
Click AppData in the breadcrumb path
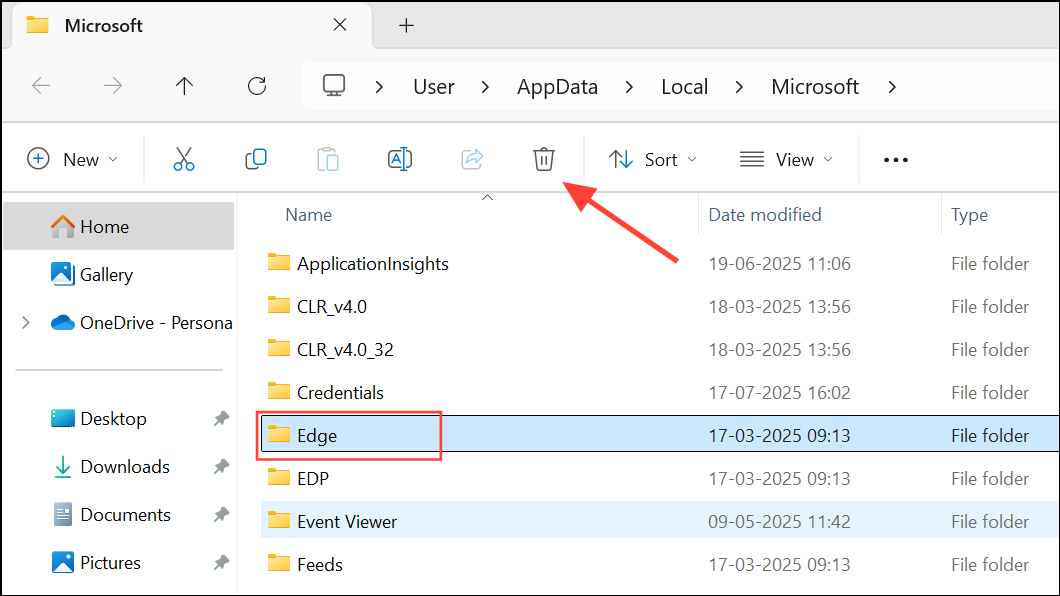click(557, 87)
